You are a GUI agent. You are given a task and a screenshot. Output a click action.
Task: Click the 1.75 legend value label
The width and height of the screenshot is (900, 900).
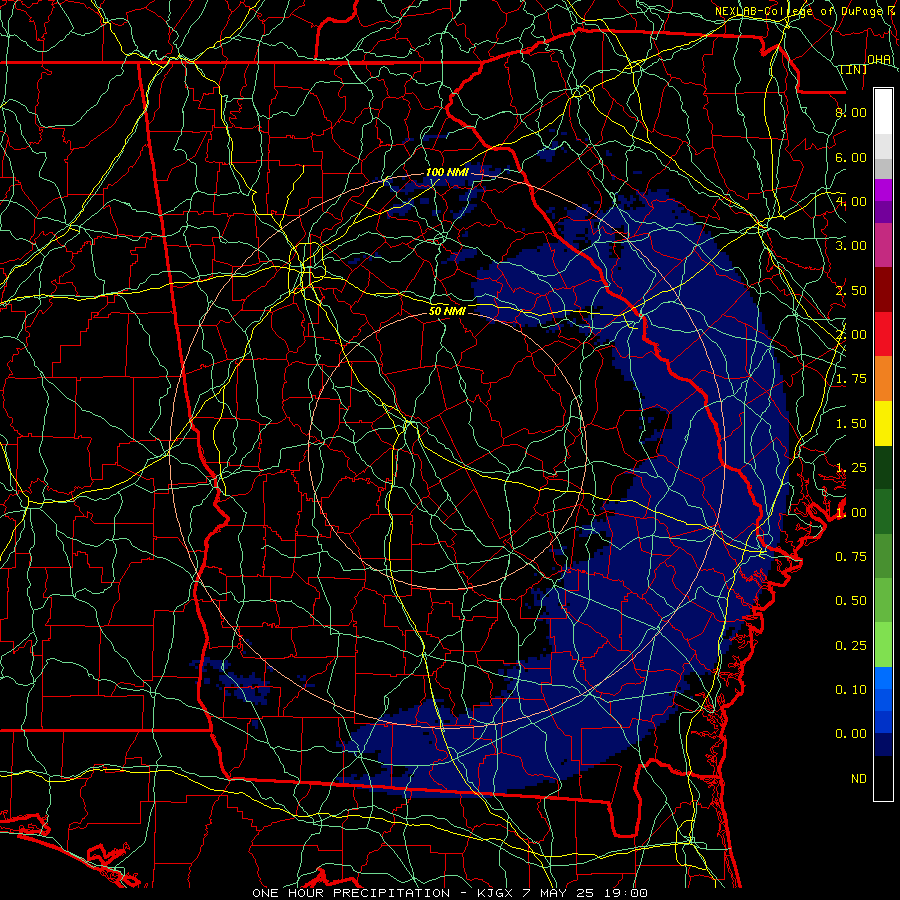pyautogui.click(x=851, y=379)
